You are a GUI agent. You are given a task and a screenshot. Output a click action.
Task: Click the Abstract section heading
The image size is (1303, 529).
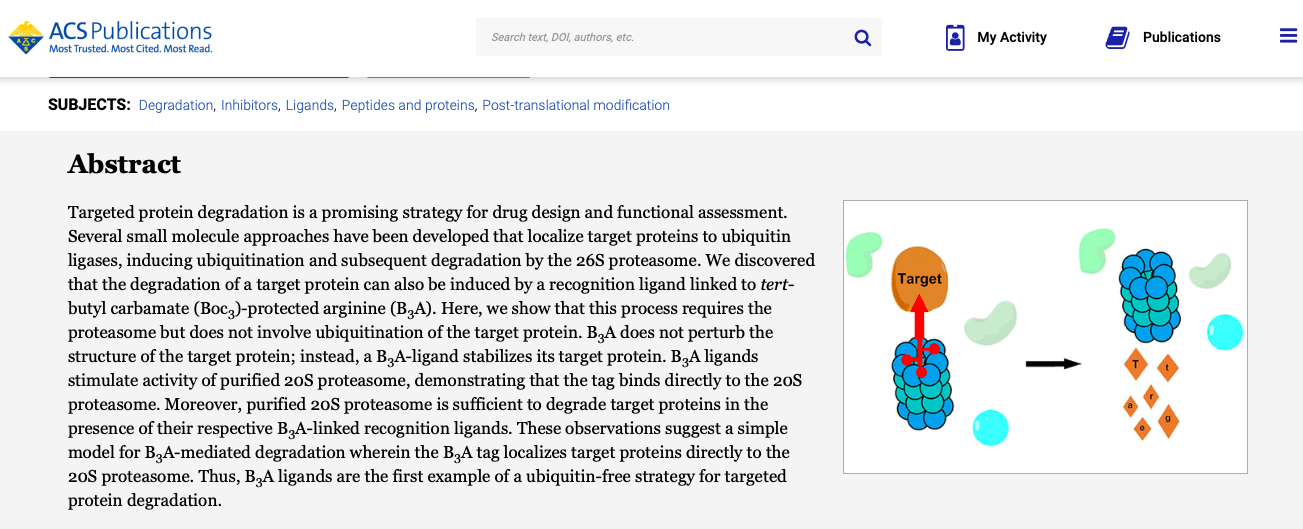coord(125,164)
